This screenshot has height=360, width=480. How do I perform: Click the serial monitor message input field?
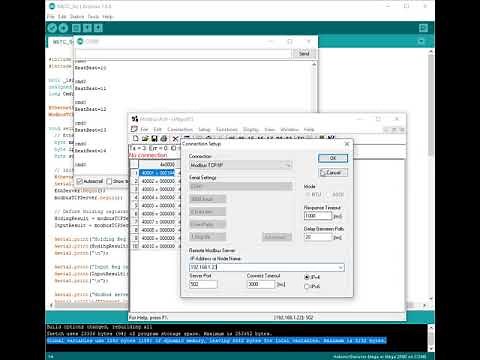(x=183, y=54)
